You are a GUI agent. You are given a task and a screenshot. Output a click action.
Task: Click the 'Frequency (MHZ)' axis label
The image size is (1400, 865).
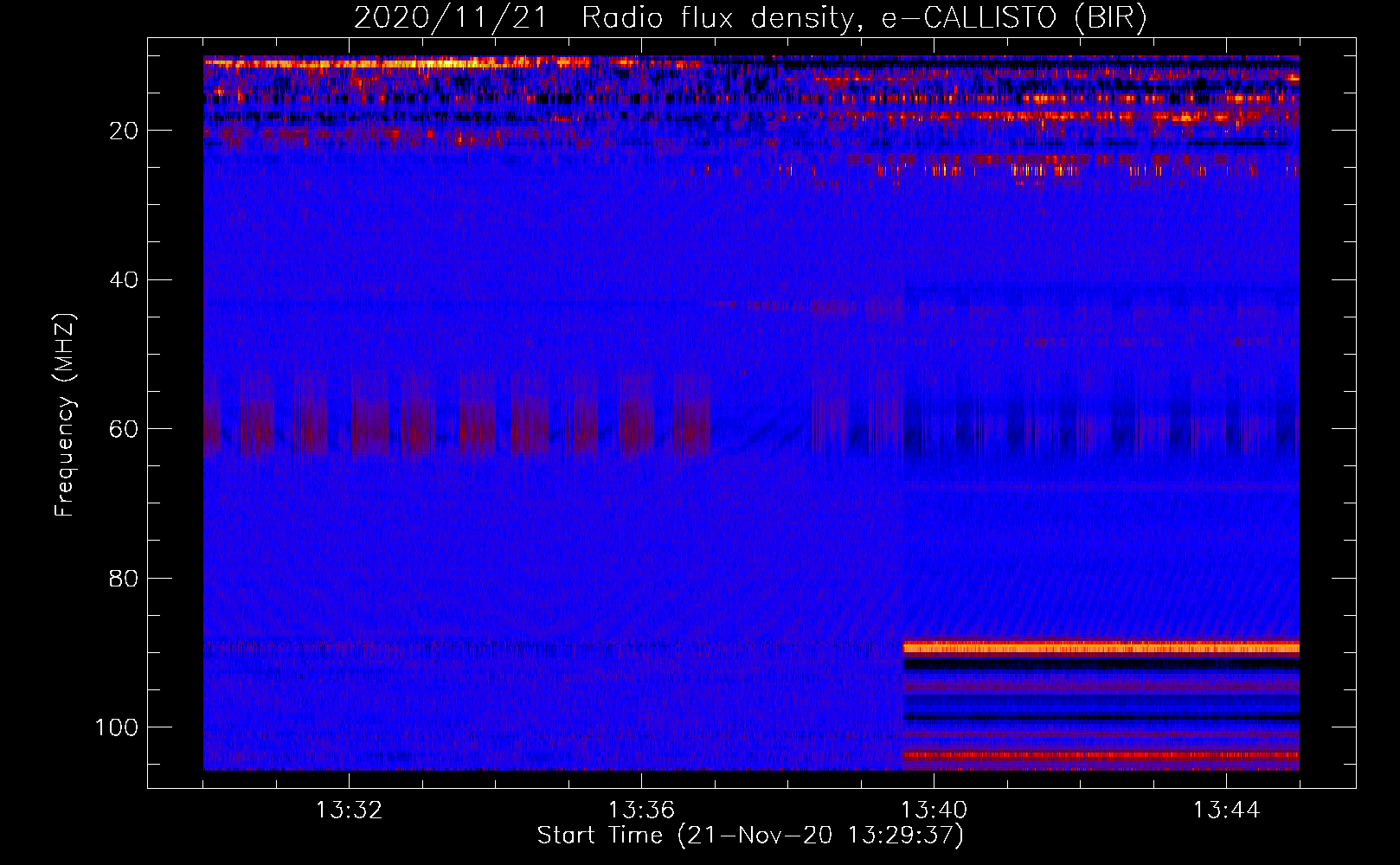[65, 415]
